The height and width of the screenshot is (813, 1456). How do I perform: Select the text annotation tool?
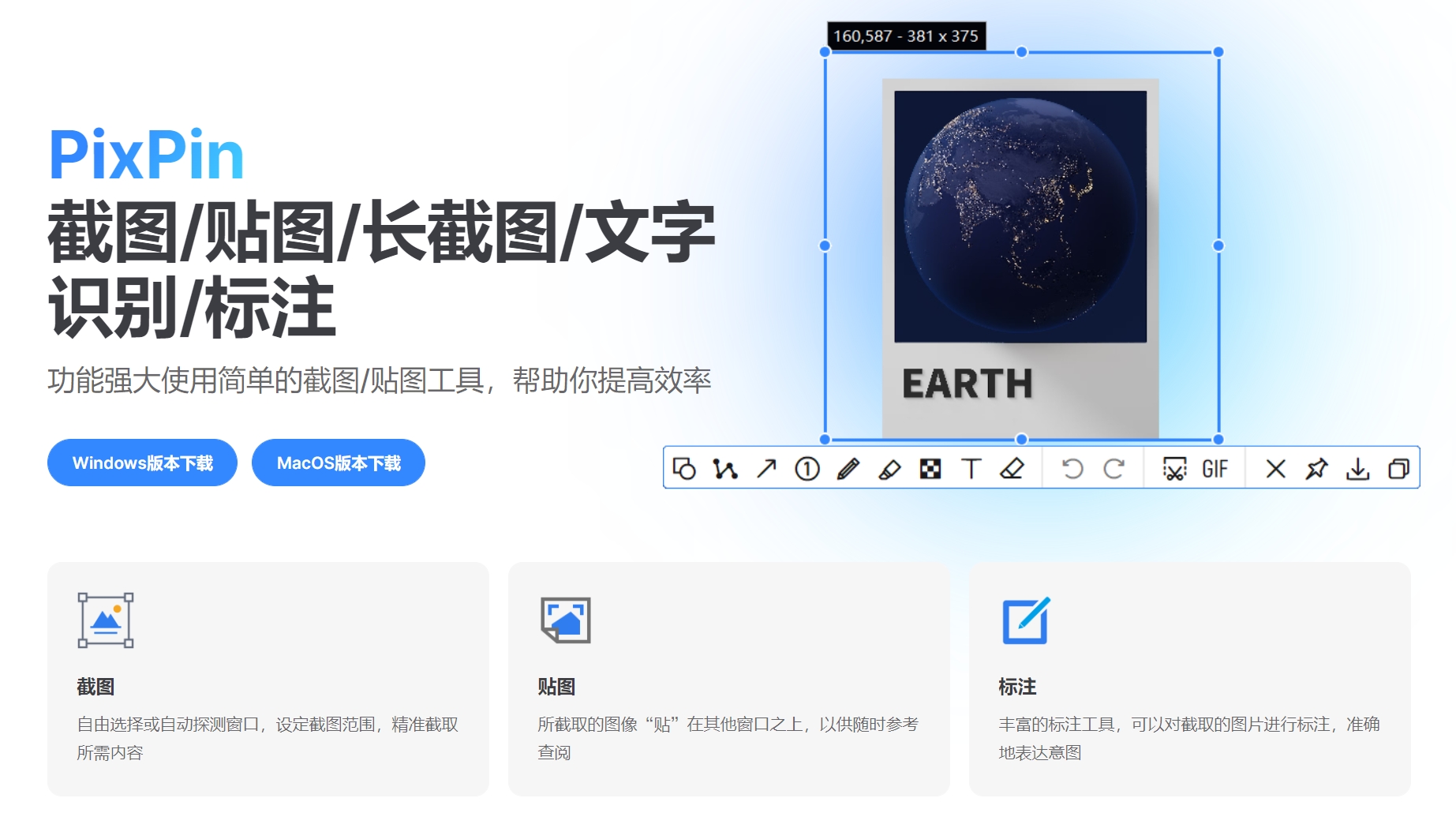(971, 469)
